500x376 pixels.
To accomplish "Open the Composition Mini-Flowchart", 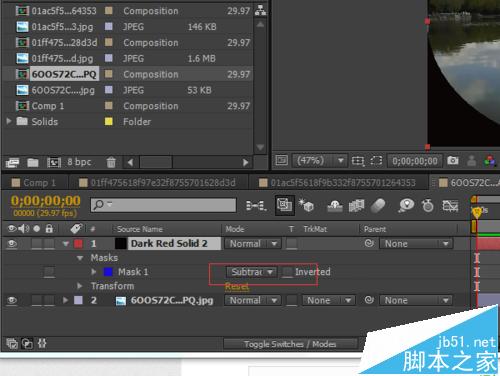I will [x=256, y=206].
